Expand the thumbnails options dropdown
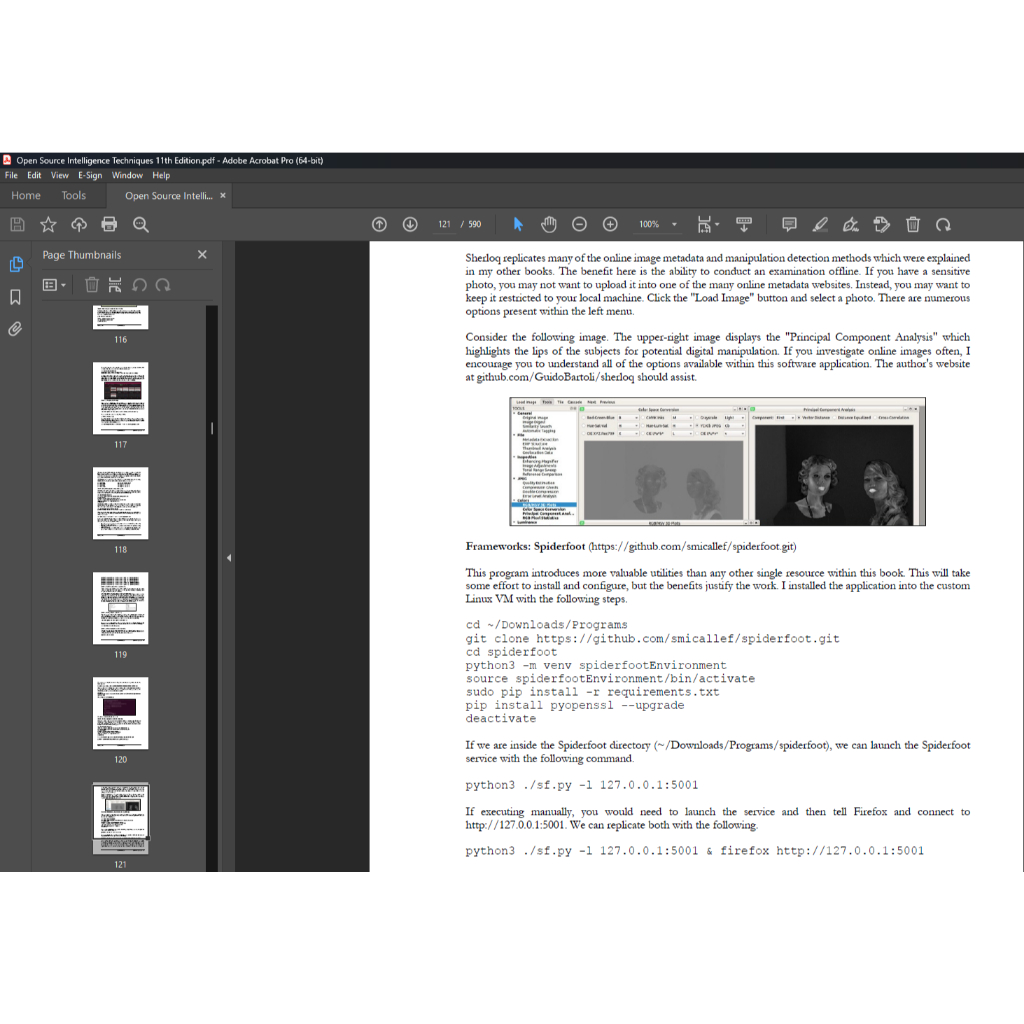 click(x=54, y=285)
